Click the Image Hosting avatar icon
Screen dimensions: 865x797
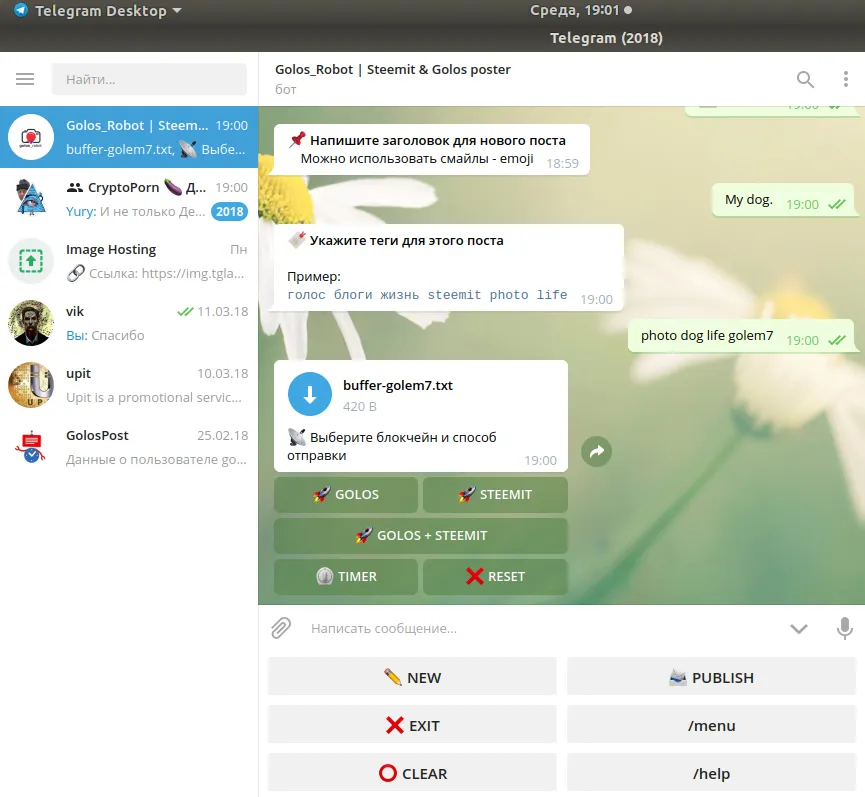click(x=31, y=261)
